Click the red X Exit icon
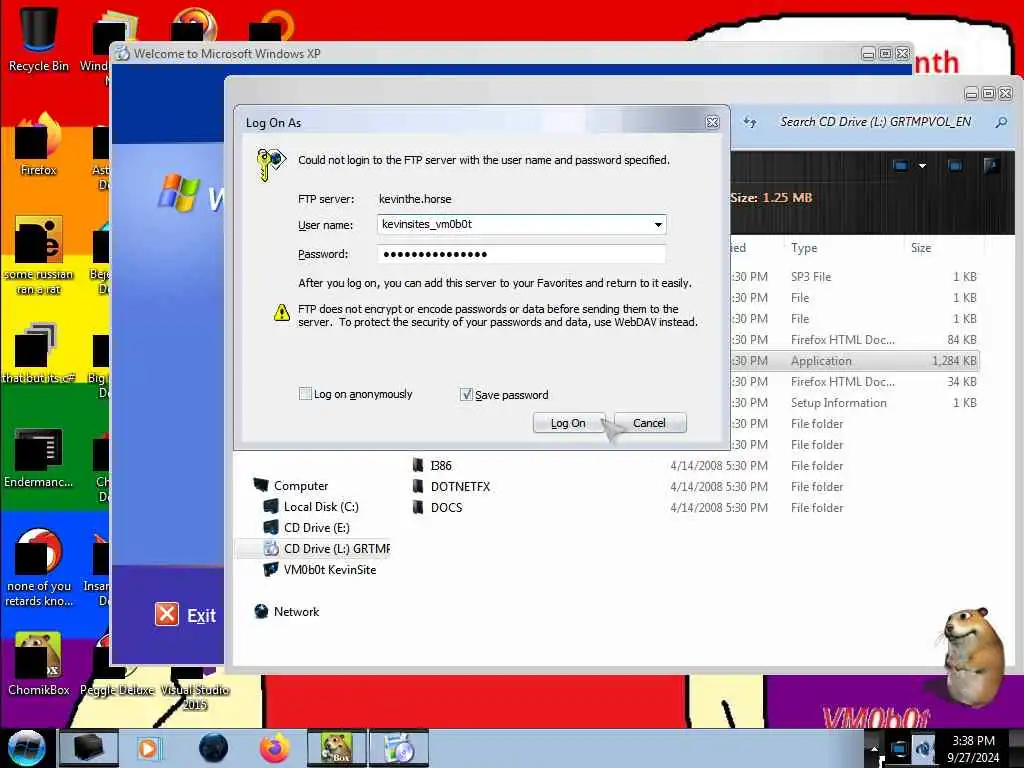Viewport: 1024px width, 768px height. [167, 615]
